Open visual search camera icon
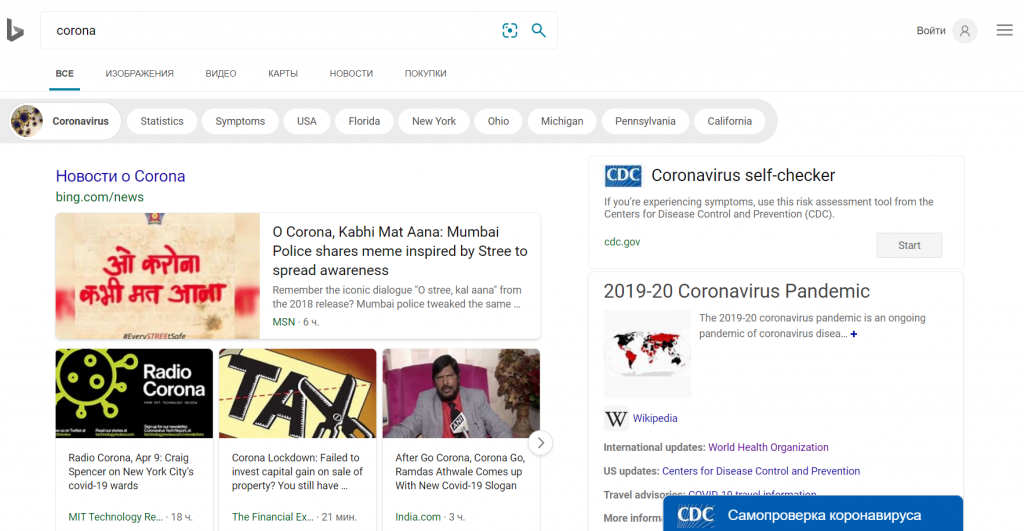Screen dimensions: 1024x531 (x=510, y=31)
